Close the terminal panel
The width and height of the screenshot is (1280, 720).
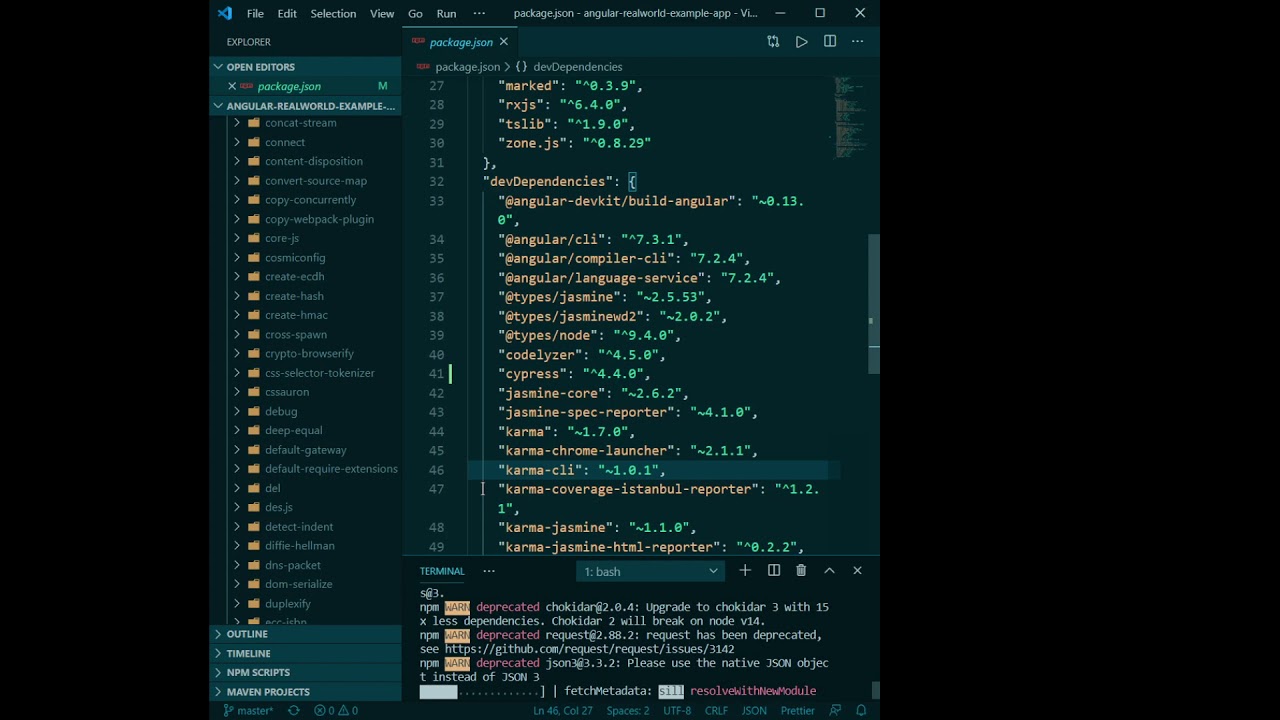(857, 571)
